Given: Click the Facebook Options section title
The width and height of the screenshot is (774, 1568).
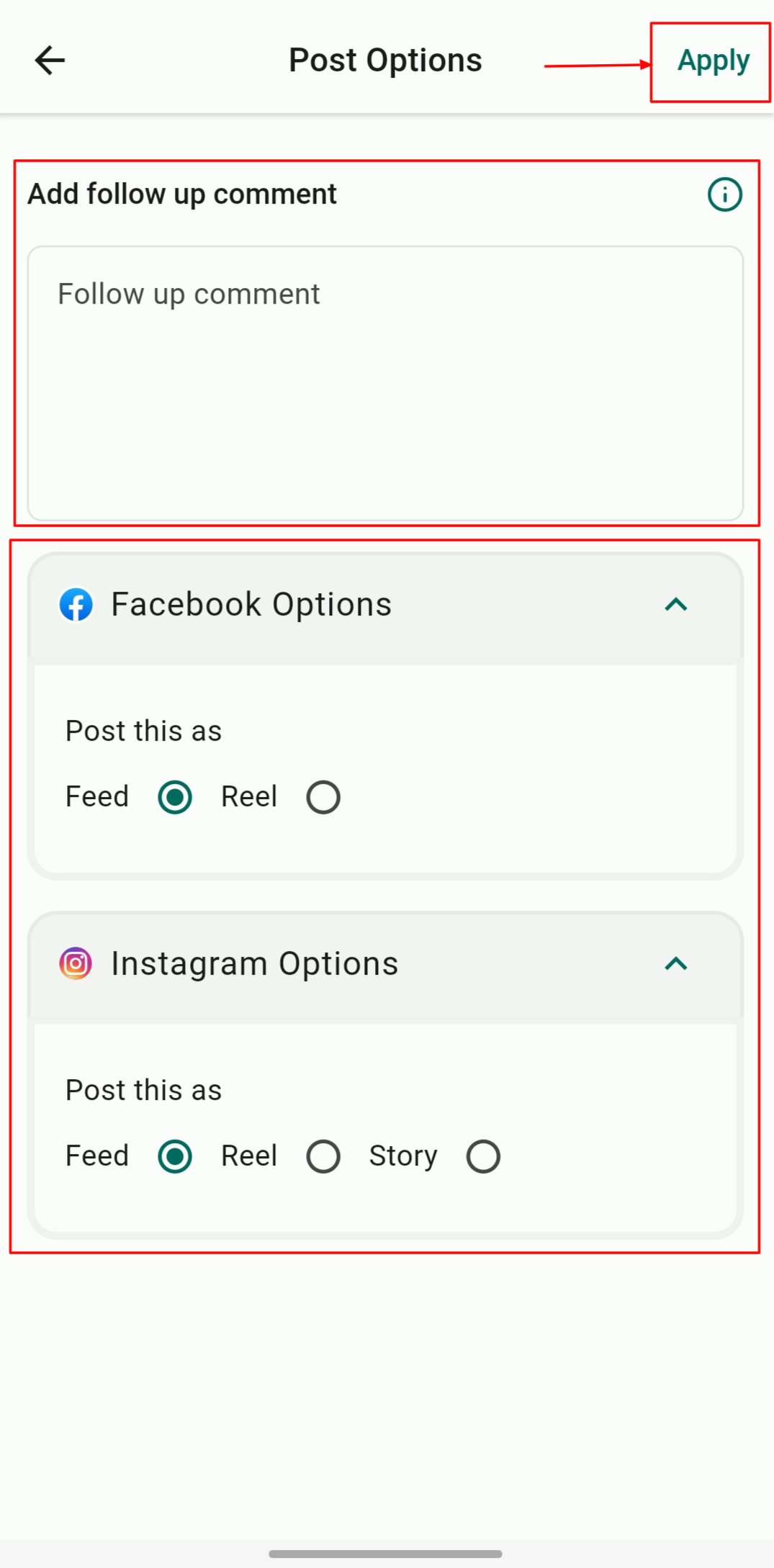Looking at the screenshot, I should coord(251,605).
